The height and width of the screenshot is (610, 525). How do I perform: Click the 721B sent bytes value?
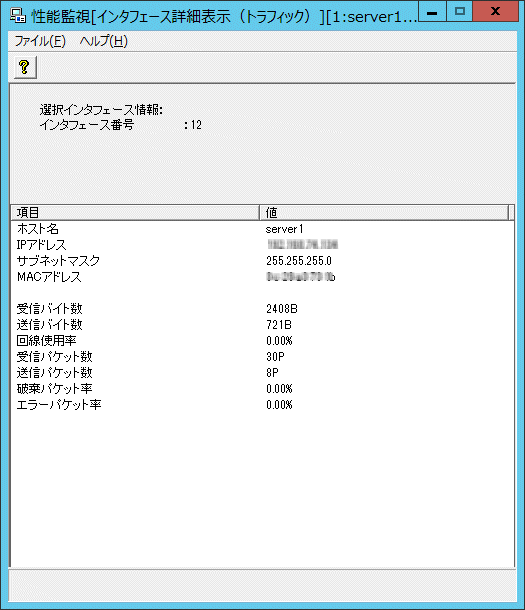click(x=279, y=325)
